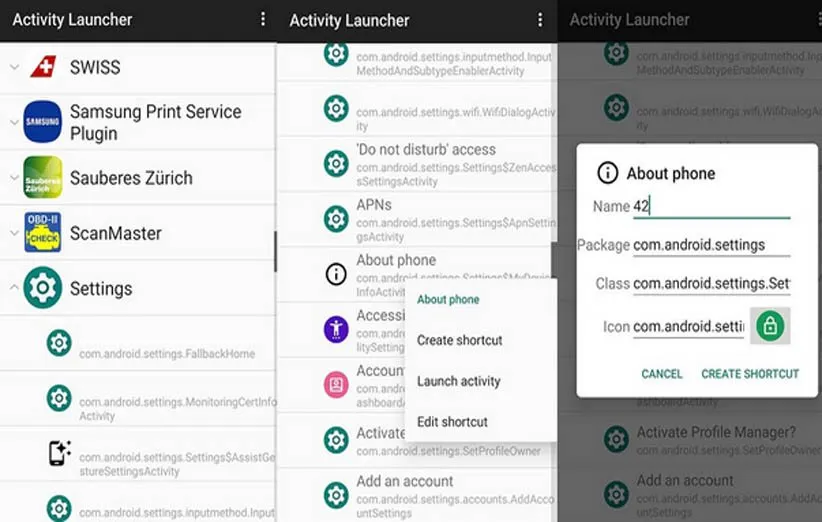Click the Accessibility purple person icon

pyautogui.click(x=336, y=328)
